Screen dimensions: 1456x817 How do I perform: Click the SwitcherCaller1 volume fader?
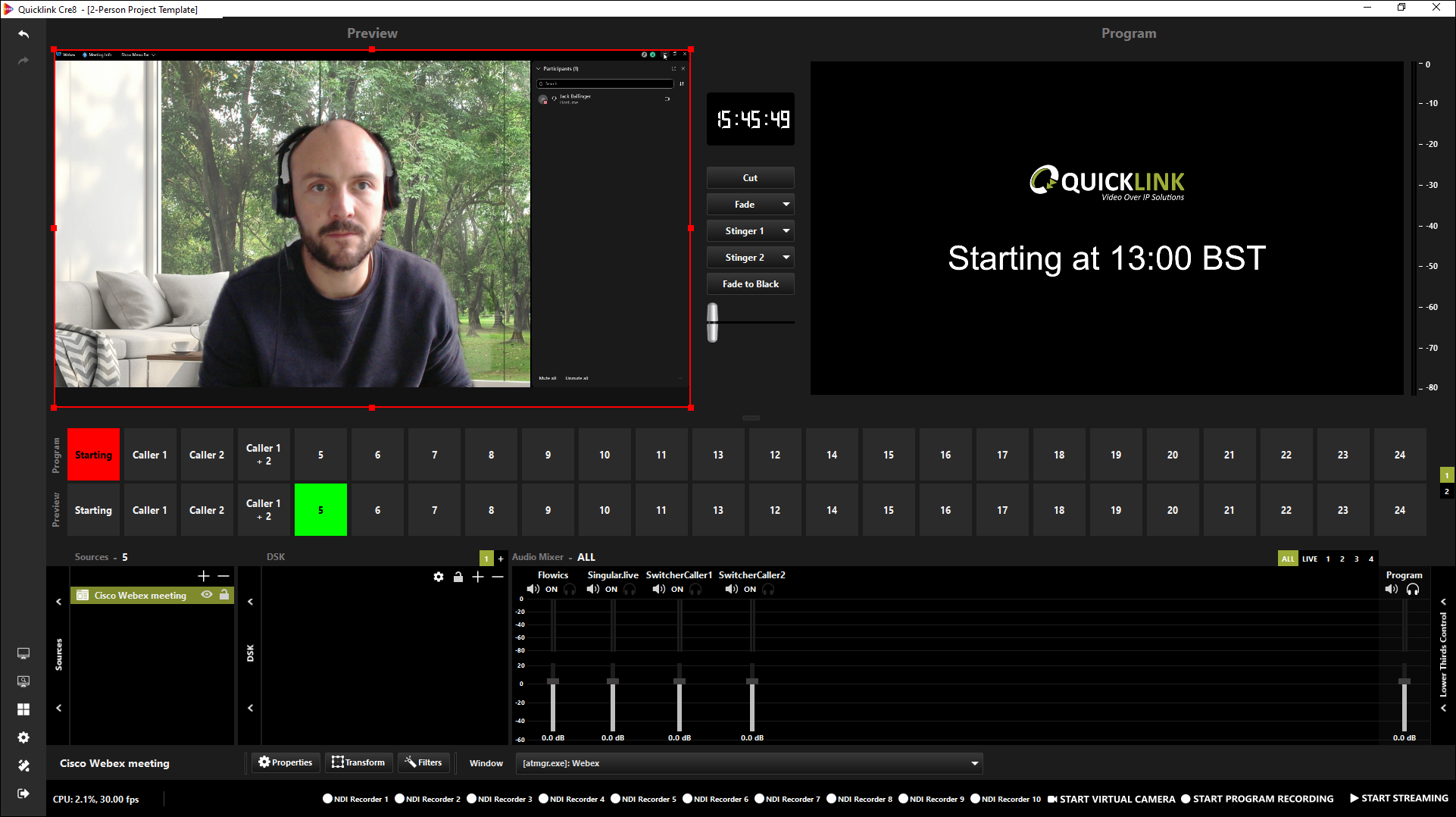(680, 681)
